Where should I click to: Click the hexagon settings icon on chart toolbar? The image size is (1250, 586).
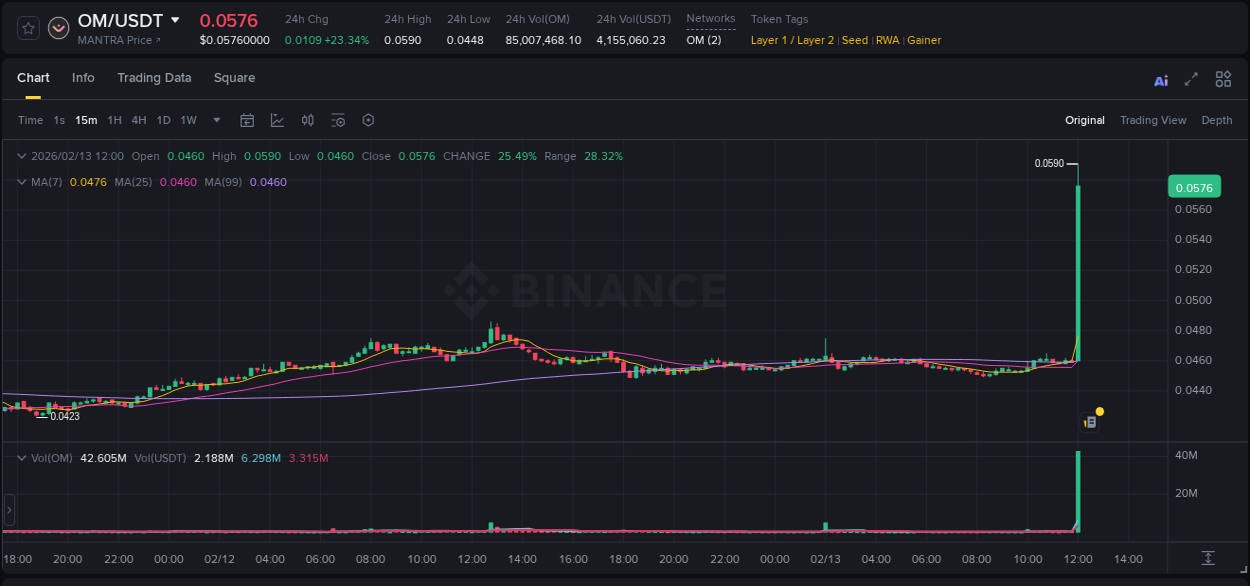coord(368,120)
